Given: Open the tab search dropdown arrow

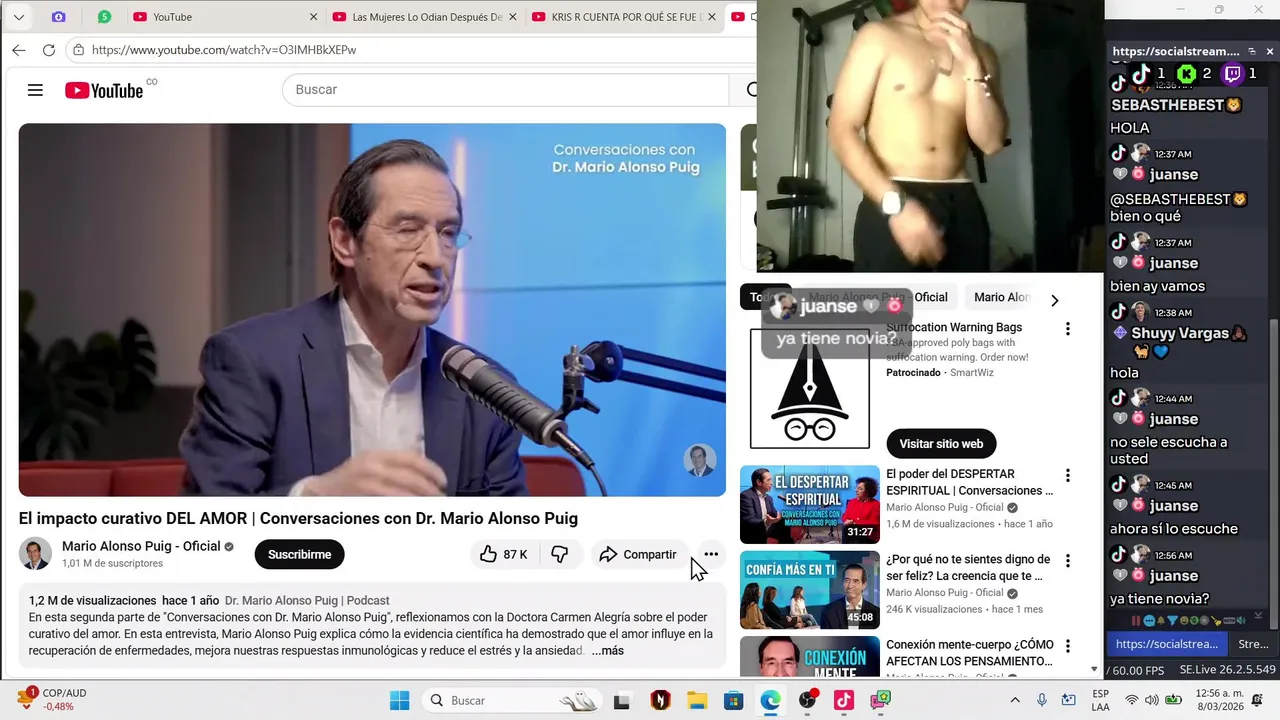Looking at the screenshot, I should tap(19, 17).
